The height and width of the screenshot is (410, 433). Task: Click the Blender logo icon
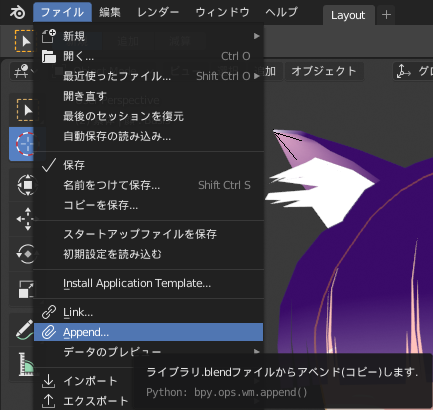pos(17,12)
